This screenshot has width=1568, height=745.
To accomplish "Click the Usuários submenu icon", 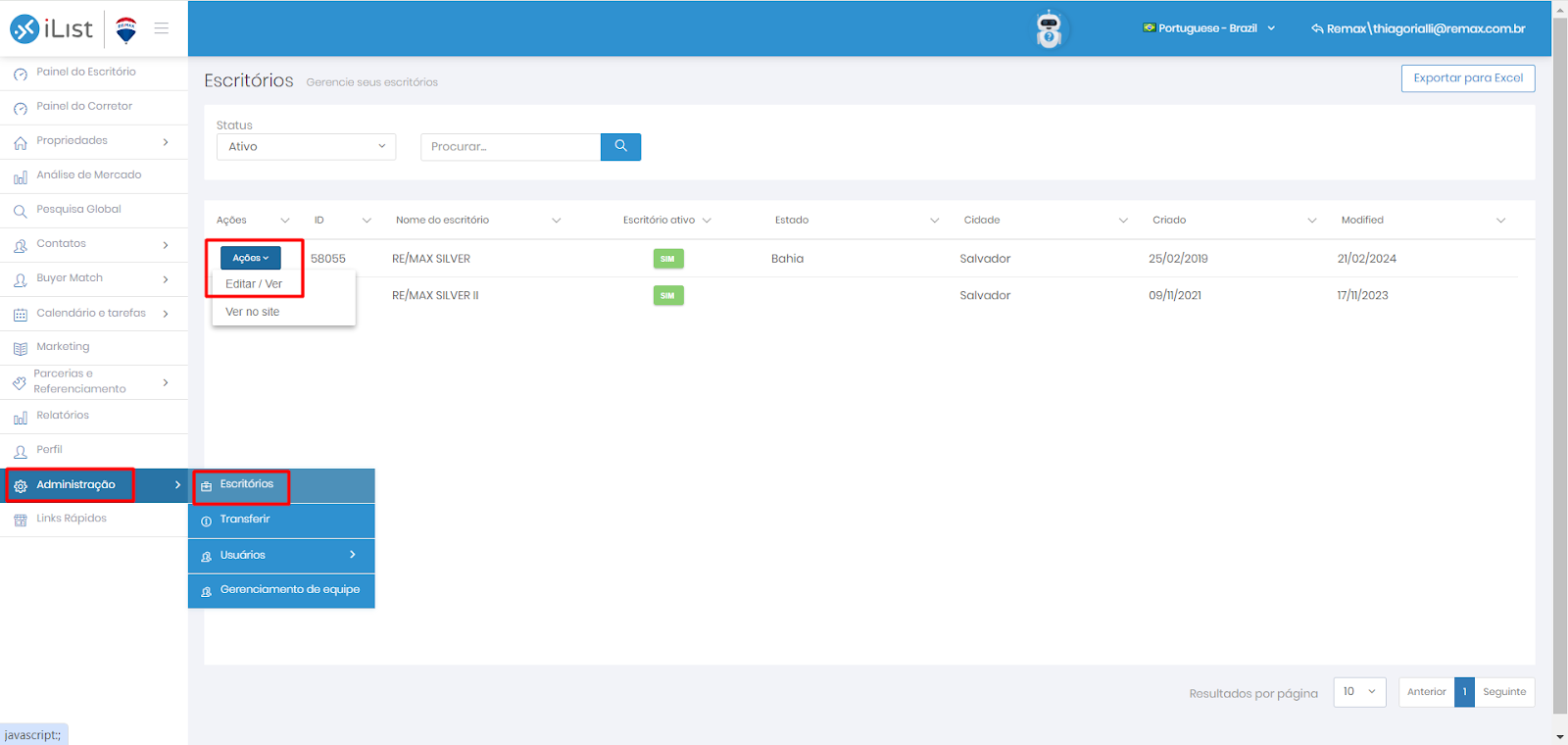I will (x=206, y=556).
